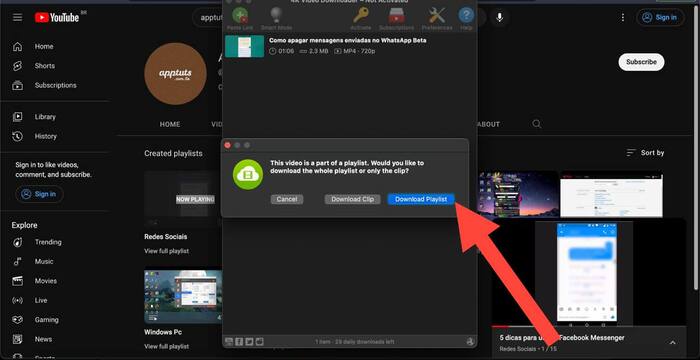This screenshot has height=360, width=700.
Task: Click the microphone voice search icon
Action: [500, 17]
